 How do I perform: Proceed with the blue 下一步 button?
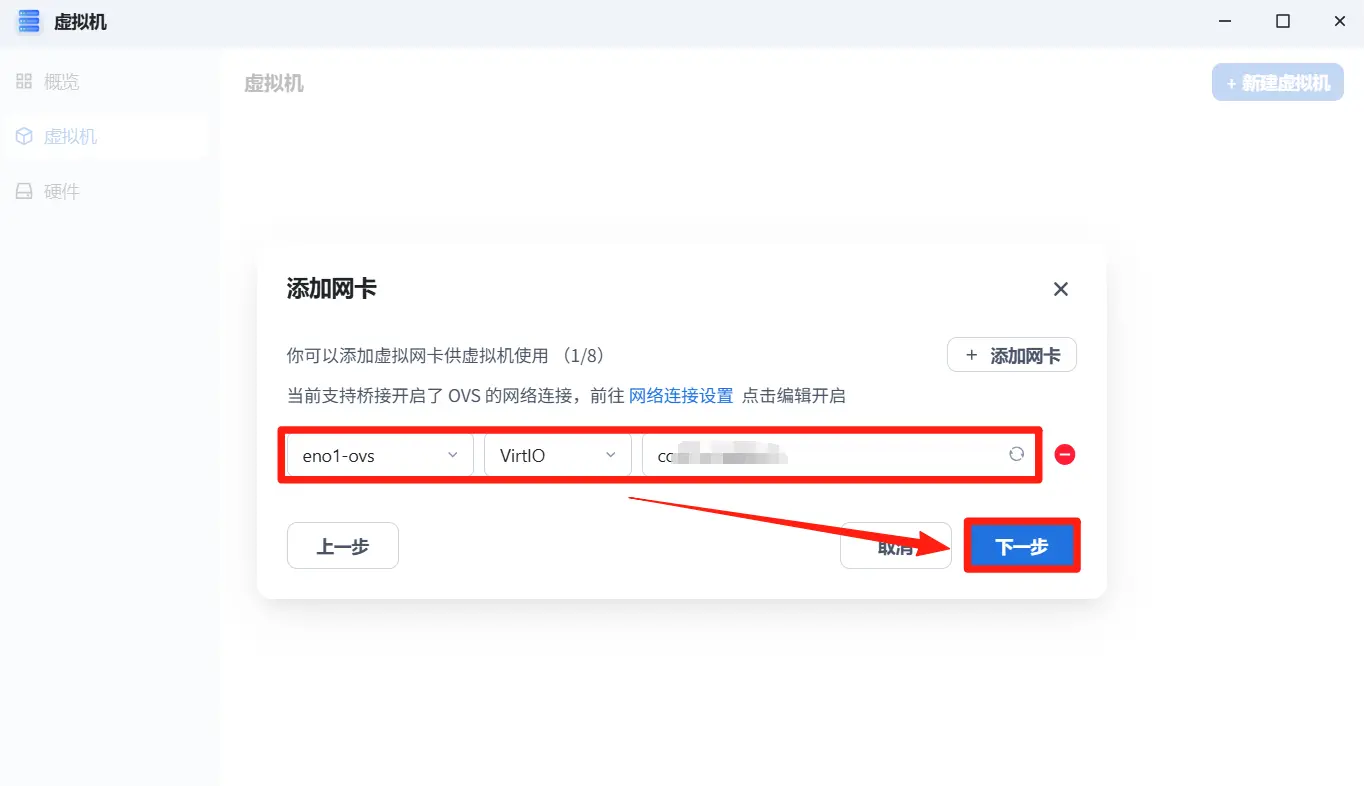coord(1021,546)
